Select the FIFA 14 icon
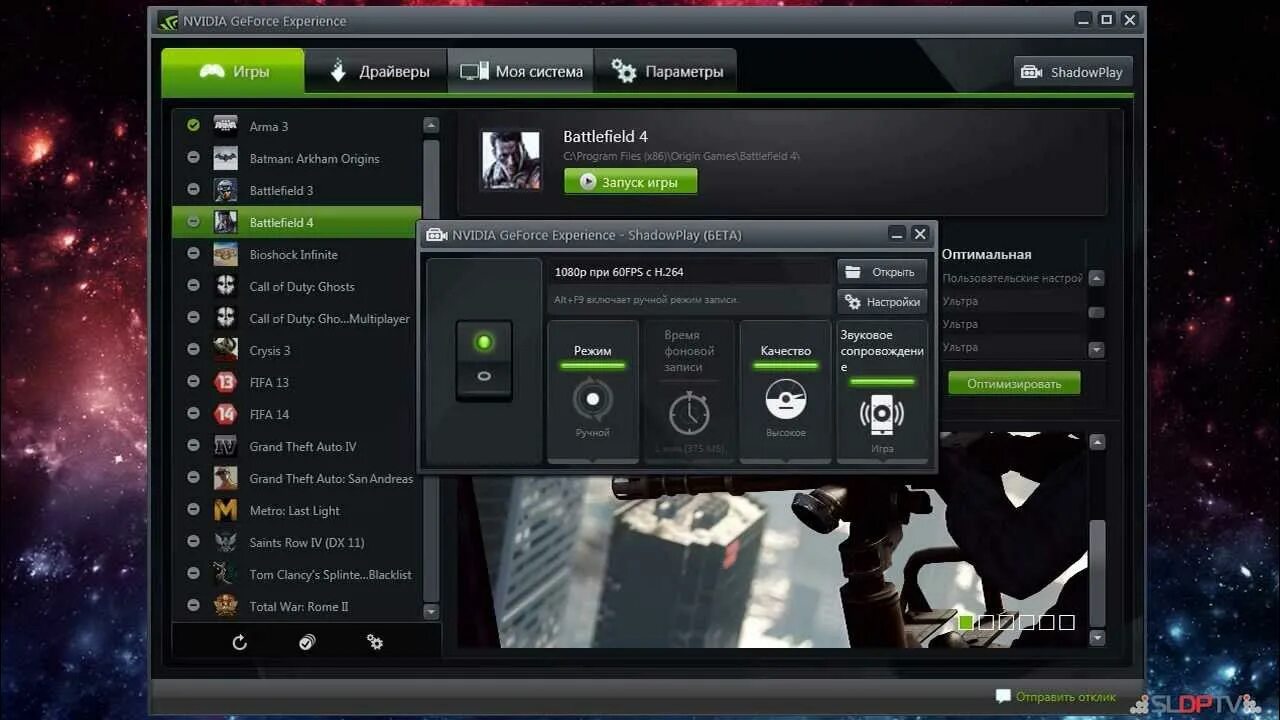 click(226, 414)
